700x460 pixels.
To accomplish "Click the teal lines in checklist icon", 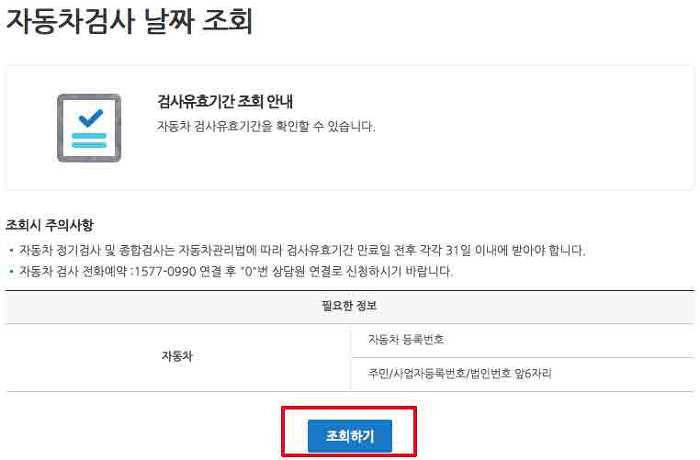I will [89, 140].
